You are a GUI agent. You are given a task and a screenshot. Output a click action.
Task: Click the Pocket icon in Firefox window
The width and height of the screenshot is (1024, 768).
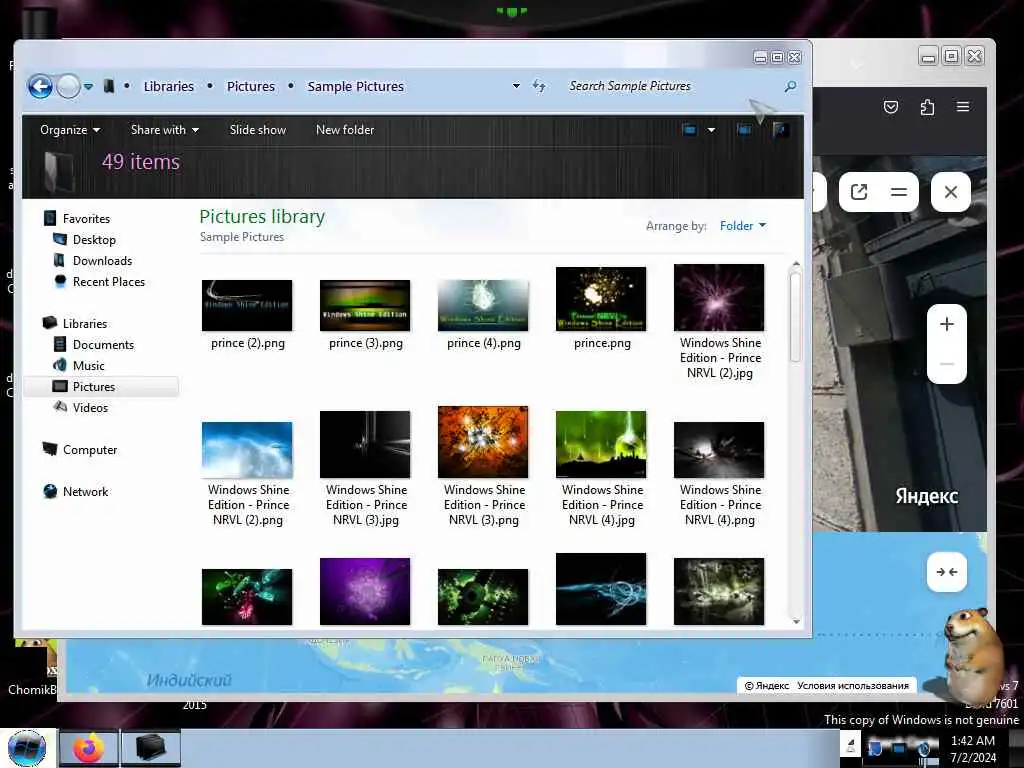point(891,107)
